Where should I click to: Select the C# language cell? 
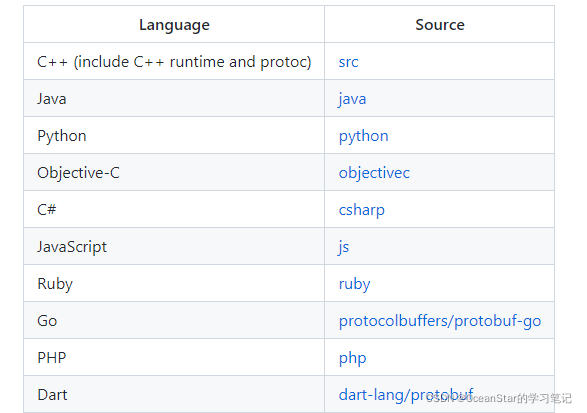click(x=174, y=209)
